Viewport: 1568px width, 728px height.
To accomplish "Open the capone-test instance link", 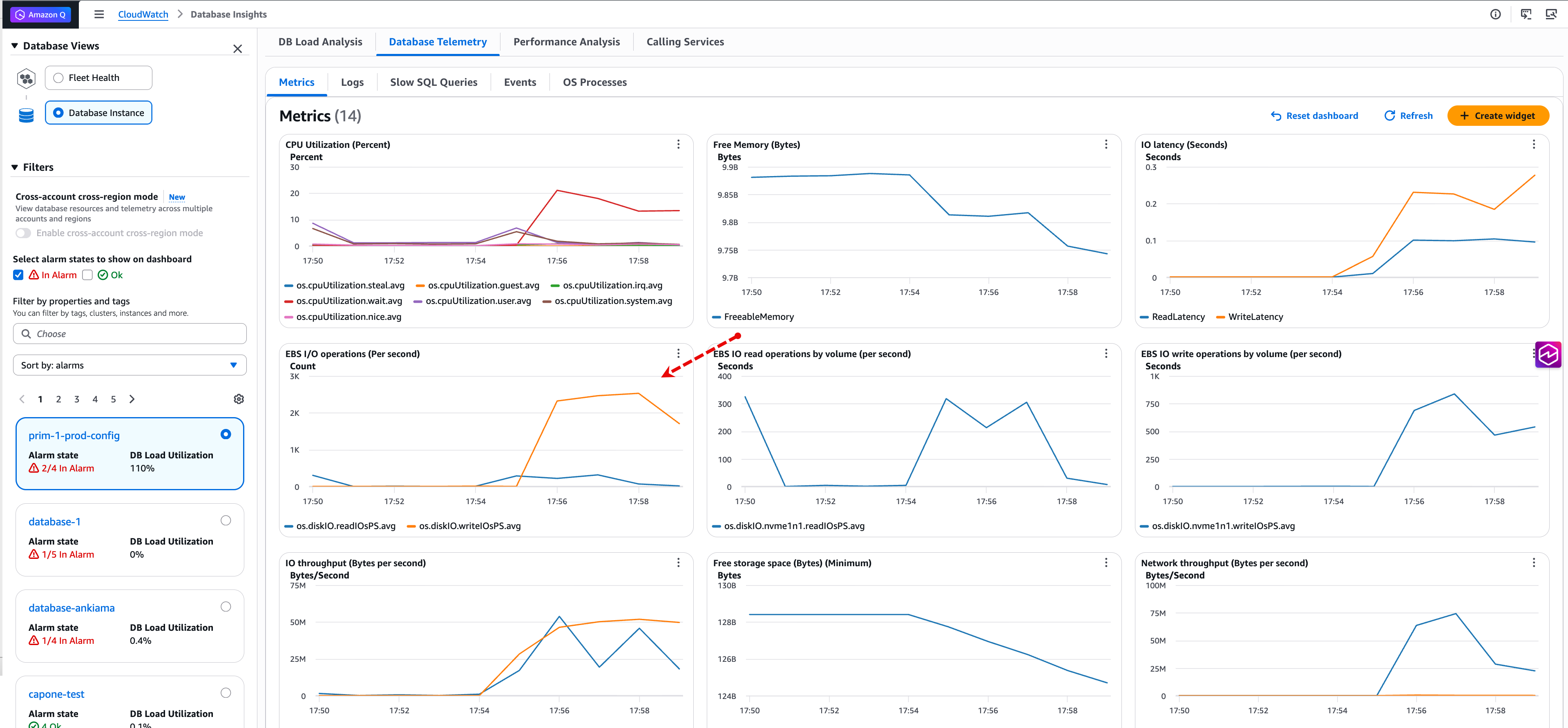I will click(56, 694).
